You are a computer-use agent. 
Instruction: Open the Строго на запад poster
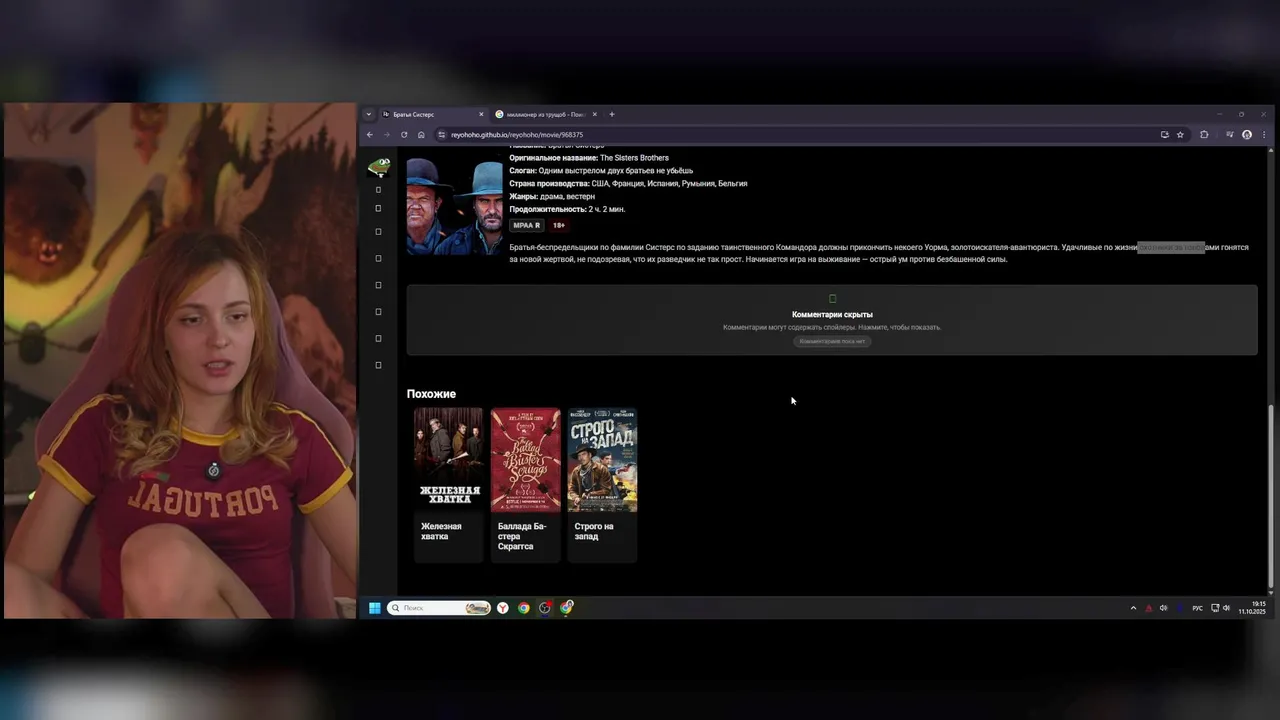(x=602, y=460)
